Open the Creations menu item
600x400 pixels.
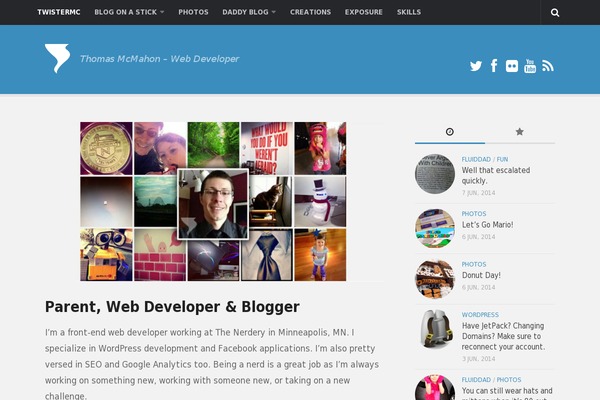point(310,12)
